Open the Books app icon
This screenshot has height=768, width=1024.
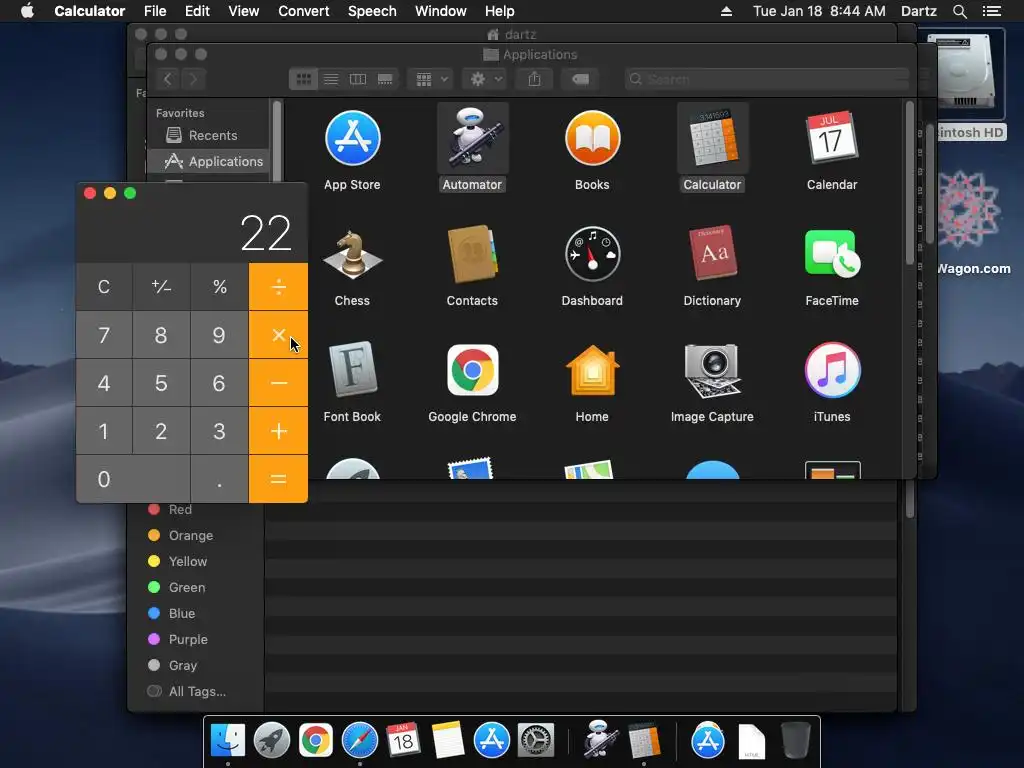click(592, 138)
